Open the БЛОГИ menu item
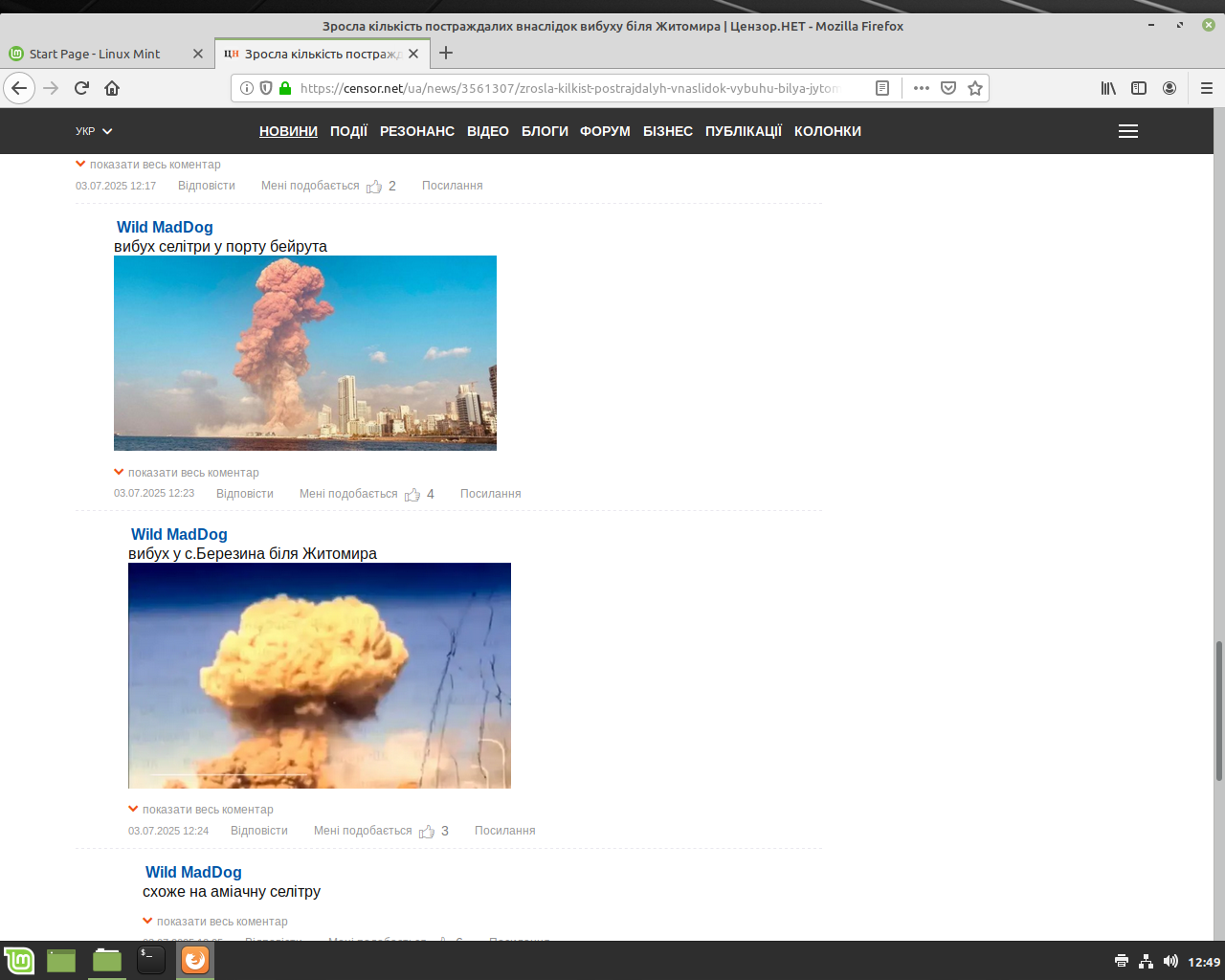The height and width of the screenshot is (980, 1225). tap(545, 131)
